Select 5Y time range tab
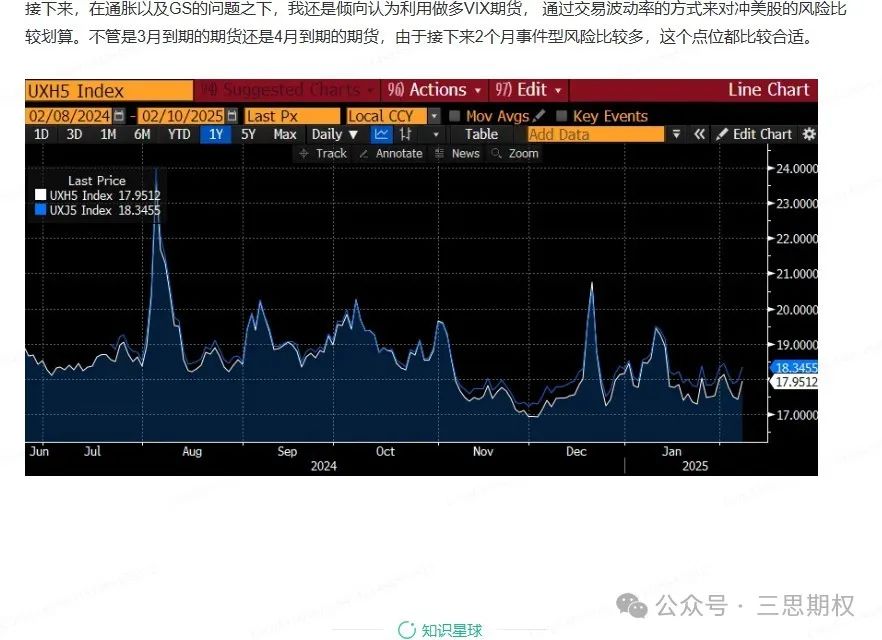 coord(248,134)
